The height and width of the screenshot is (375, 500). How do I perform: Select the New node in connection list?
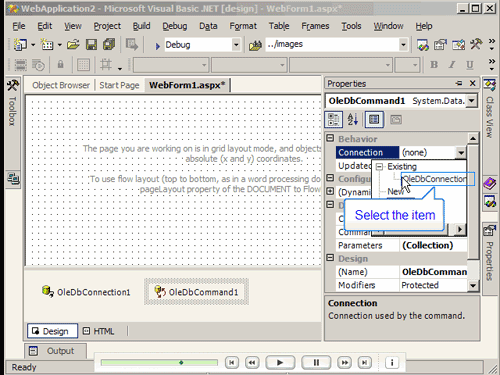[x=395, y=192]
